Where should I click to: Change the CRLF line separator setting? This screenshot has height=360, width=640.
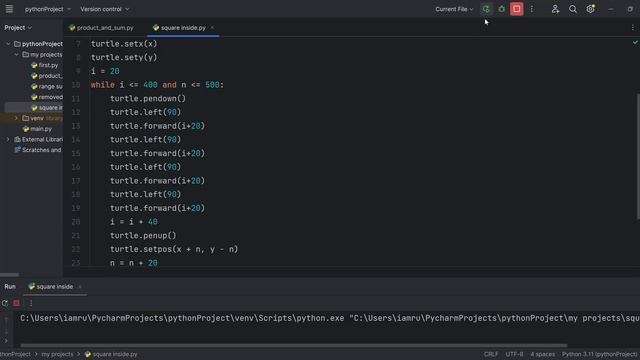tap(491, 354)
